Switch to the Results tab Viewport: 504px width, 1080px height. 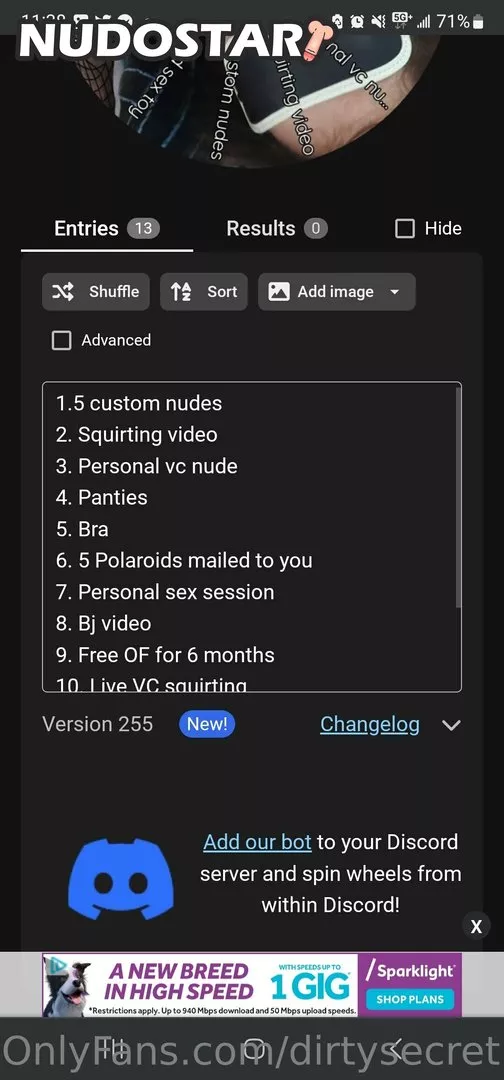pyautogui.click(x=277, y=229)
